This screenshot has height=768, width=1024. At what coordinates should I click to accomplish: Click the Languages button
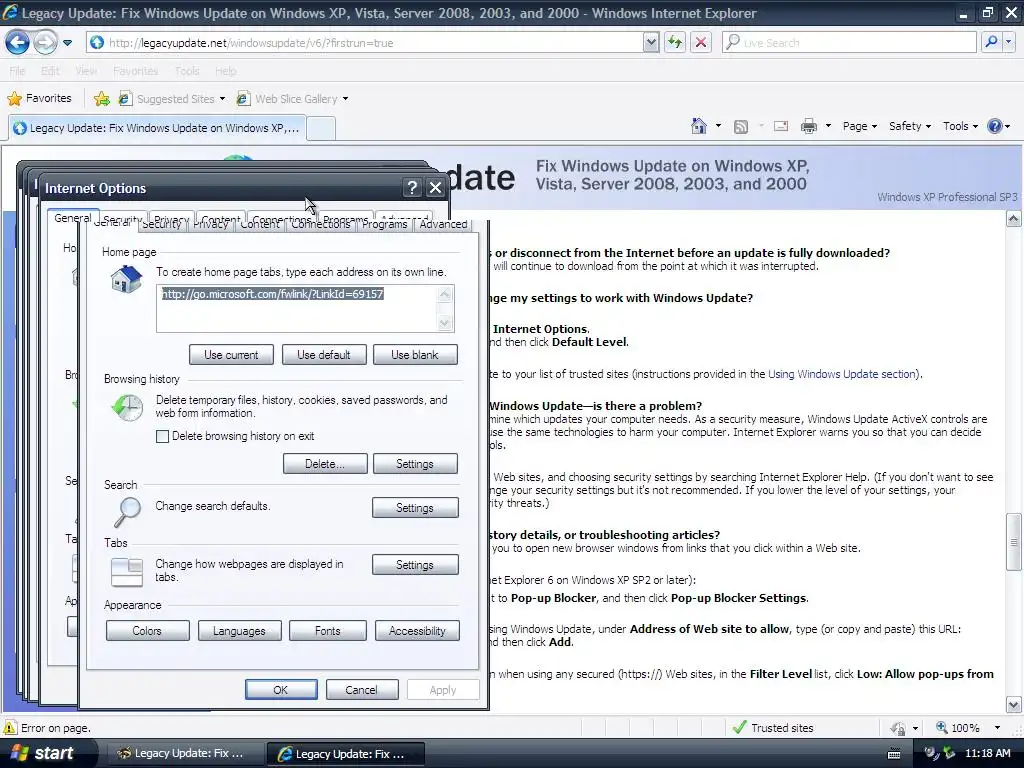point(239,631)
